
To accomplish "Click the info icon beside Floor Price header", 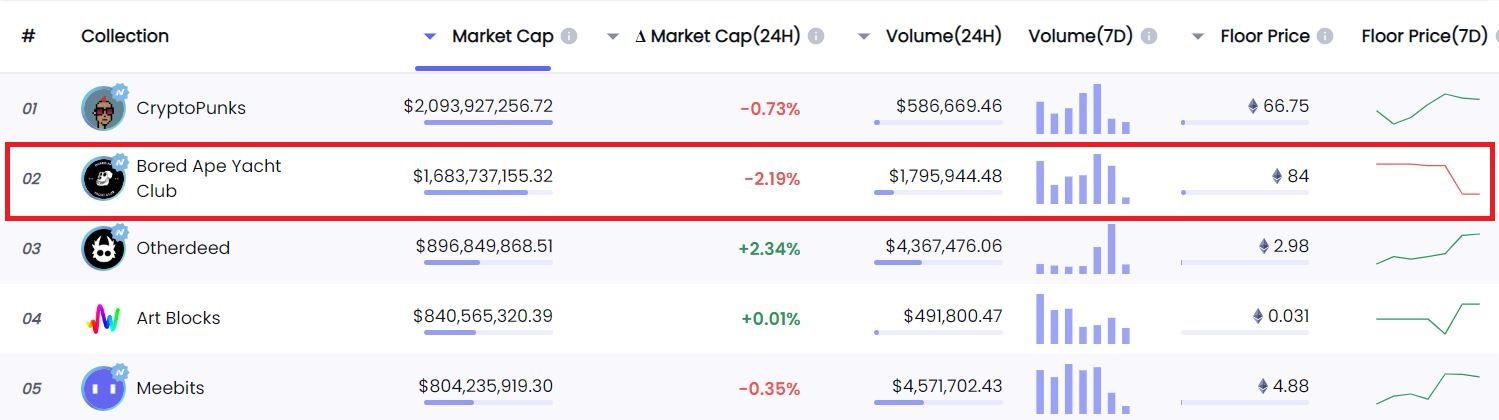I will click(x=1325, y=36).
